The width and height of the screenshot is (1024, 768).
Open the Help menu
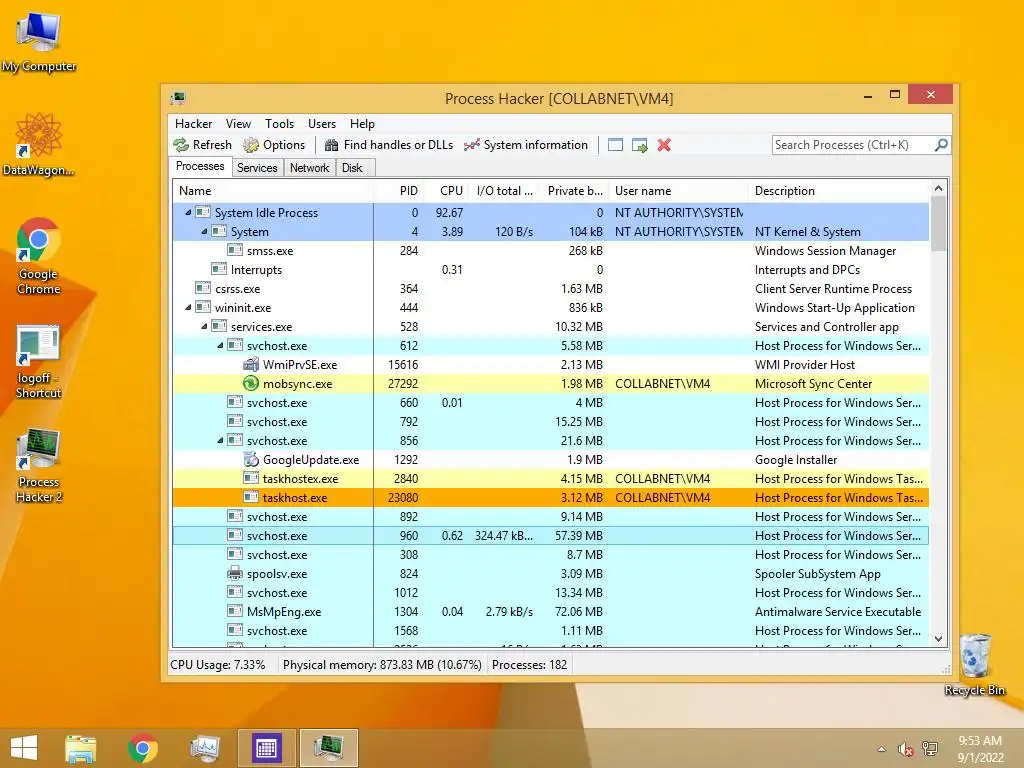tap(362, 123)
